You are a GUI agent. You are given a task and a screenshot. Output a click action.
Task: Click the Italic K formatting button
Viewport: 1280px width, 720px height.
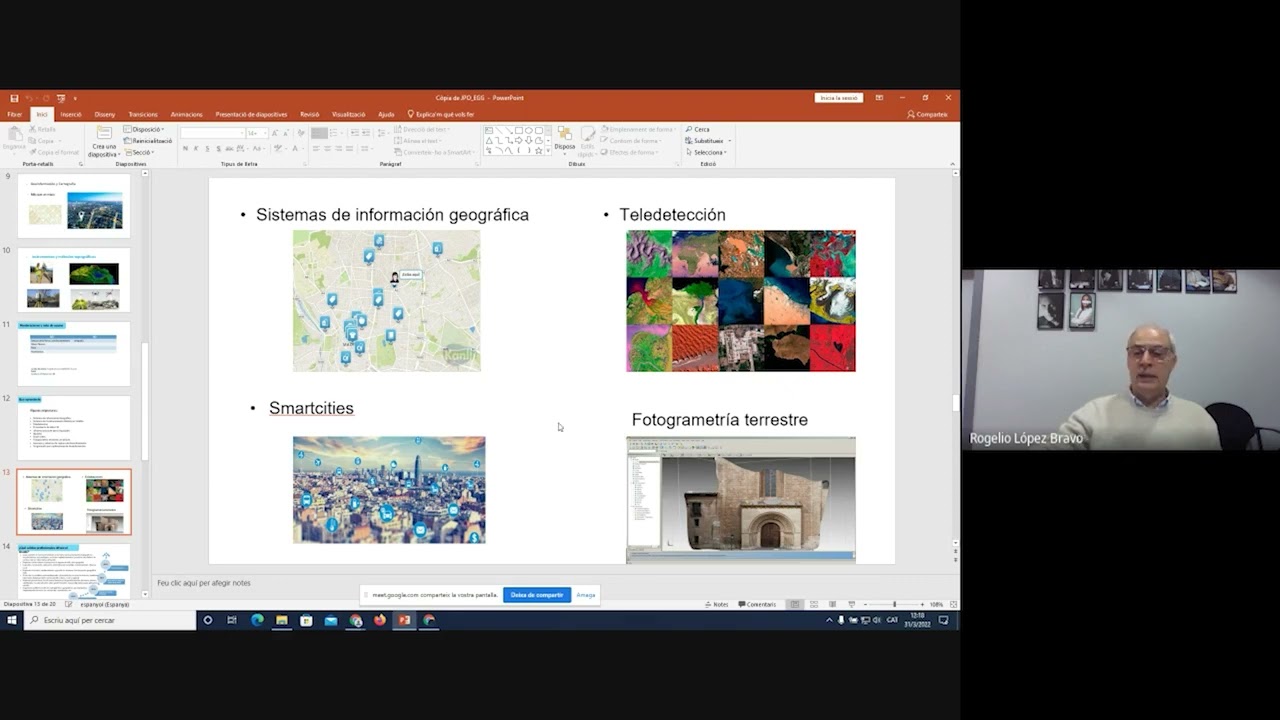(x=197, y=148)
